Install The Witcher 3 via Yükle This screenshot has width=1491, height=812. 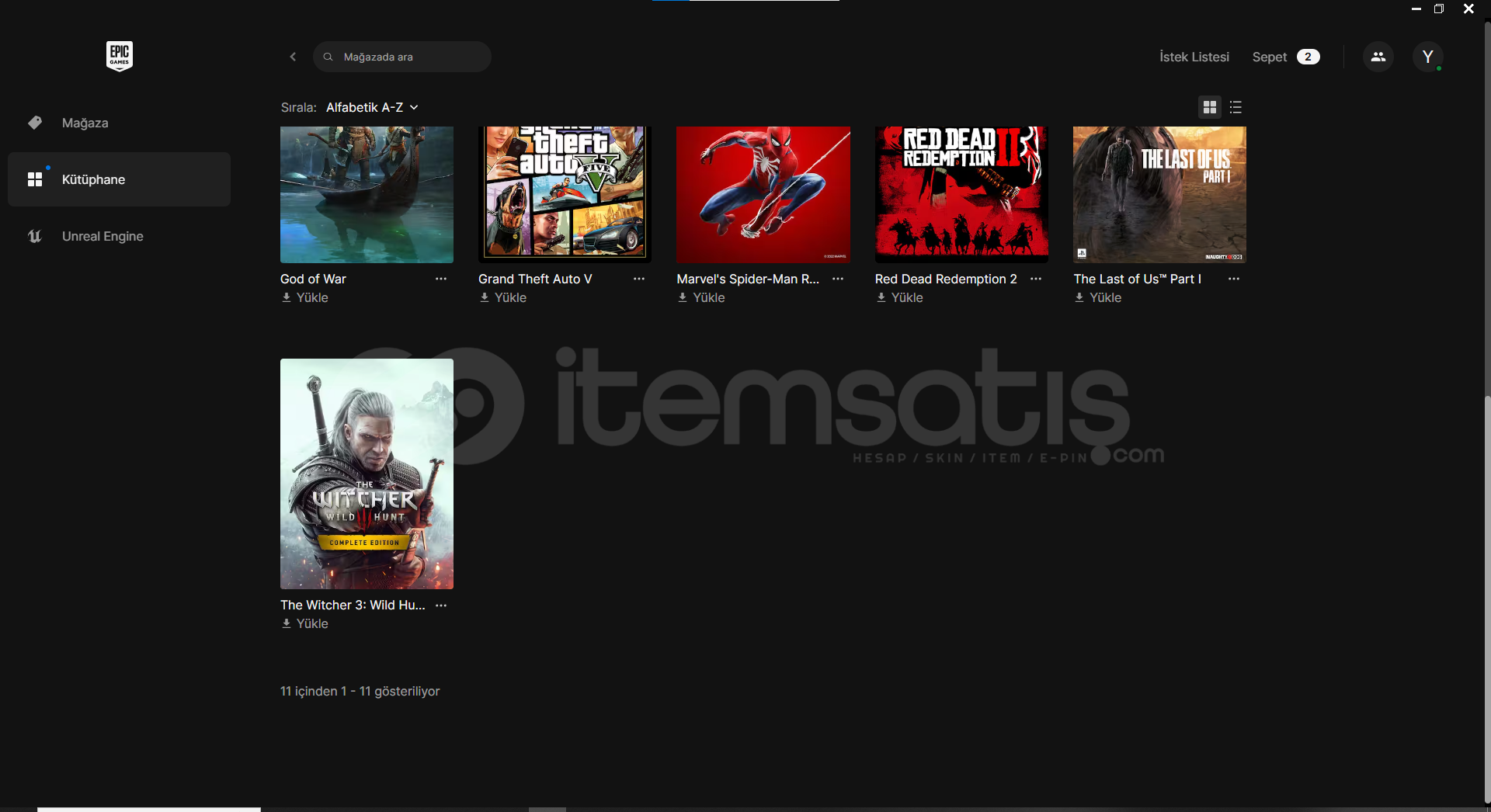[x=304, y=623]
